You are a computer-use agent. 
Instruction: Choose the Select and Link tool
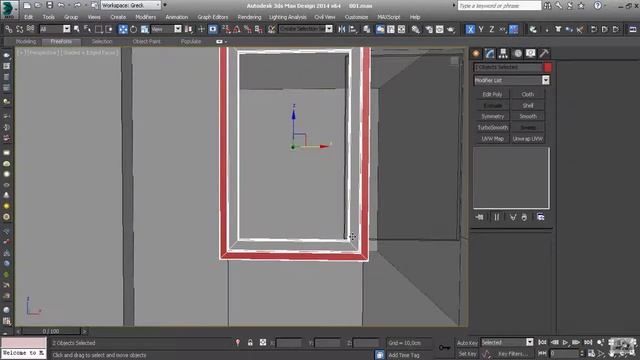click(x=9, y=29)
